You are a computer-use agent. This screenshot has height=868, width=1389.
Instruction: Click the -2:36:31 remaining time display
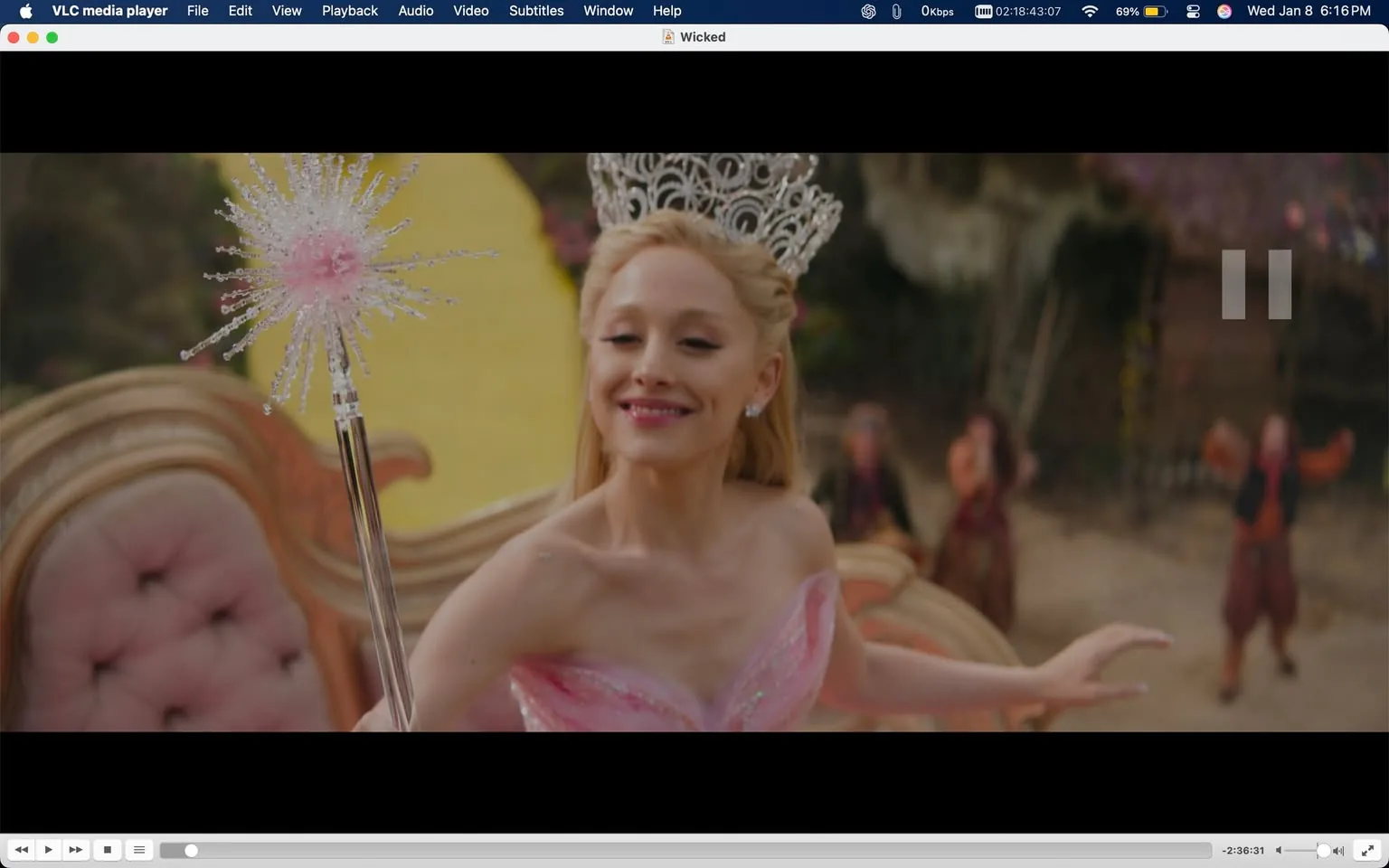(x=1243, y=850)
